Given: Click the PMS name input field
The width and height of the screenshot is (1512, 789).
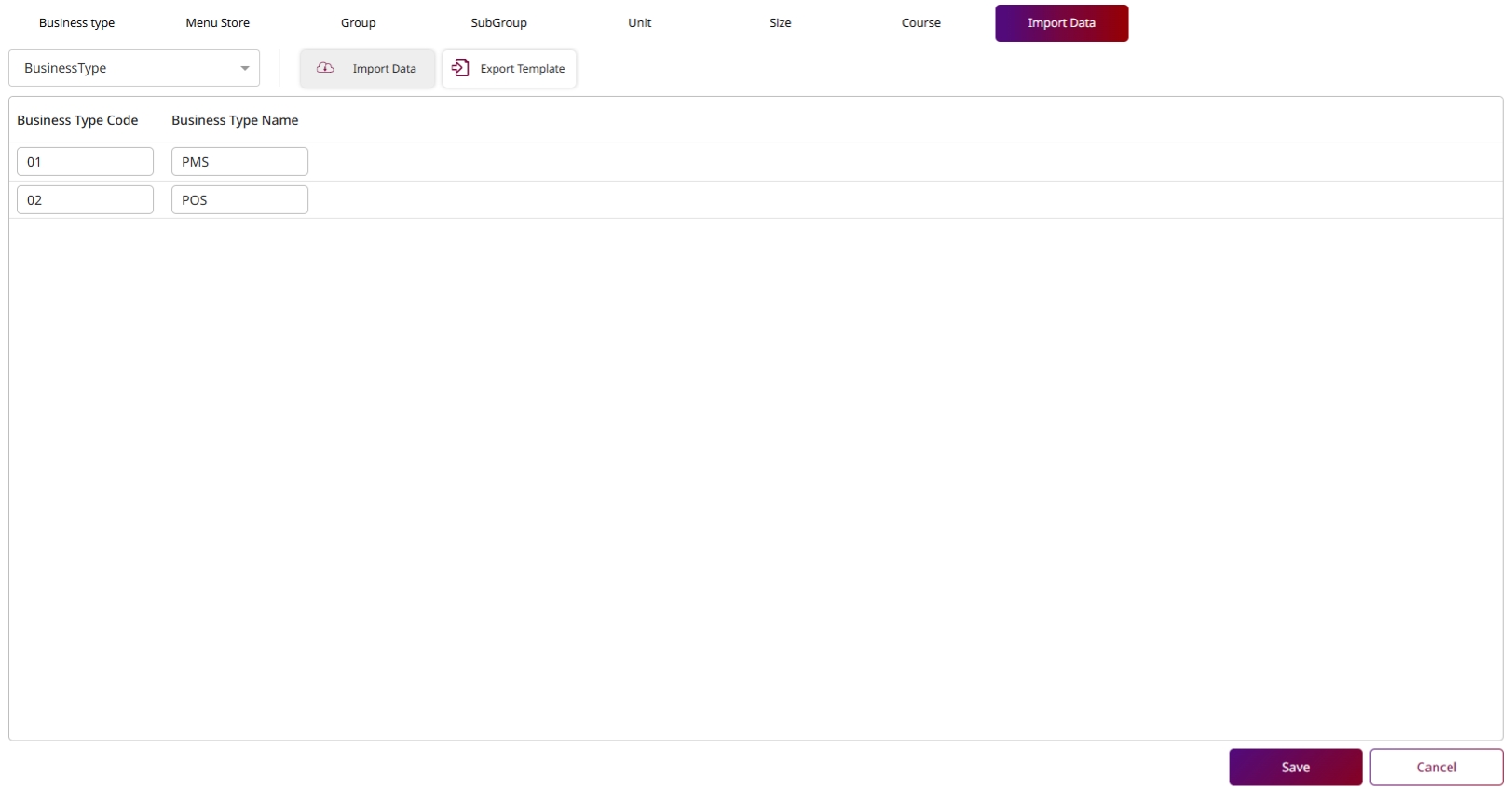Looking at the screenshot, I should pyautogui.click(x=239, y=162).
